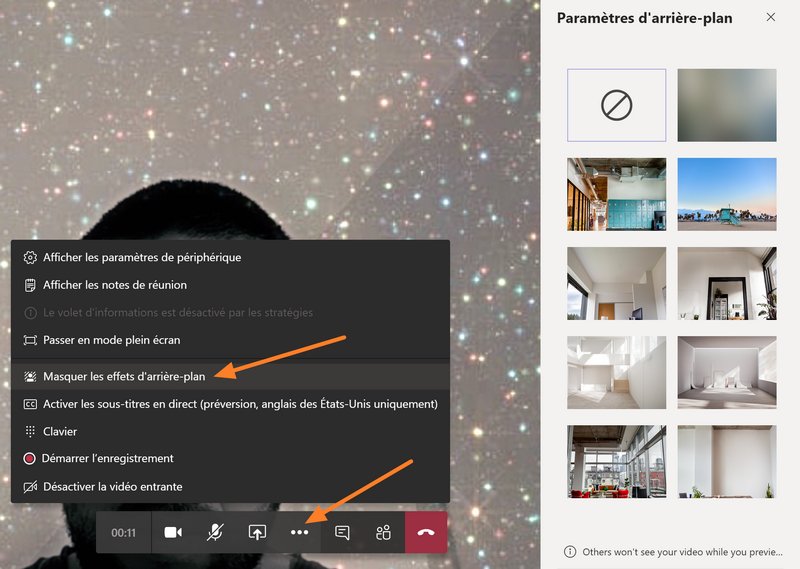Unmute the microphone in the call toolbar
Viewport: 800px width, 569px height.
(215, 532)
